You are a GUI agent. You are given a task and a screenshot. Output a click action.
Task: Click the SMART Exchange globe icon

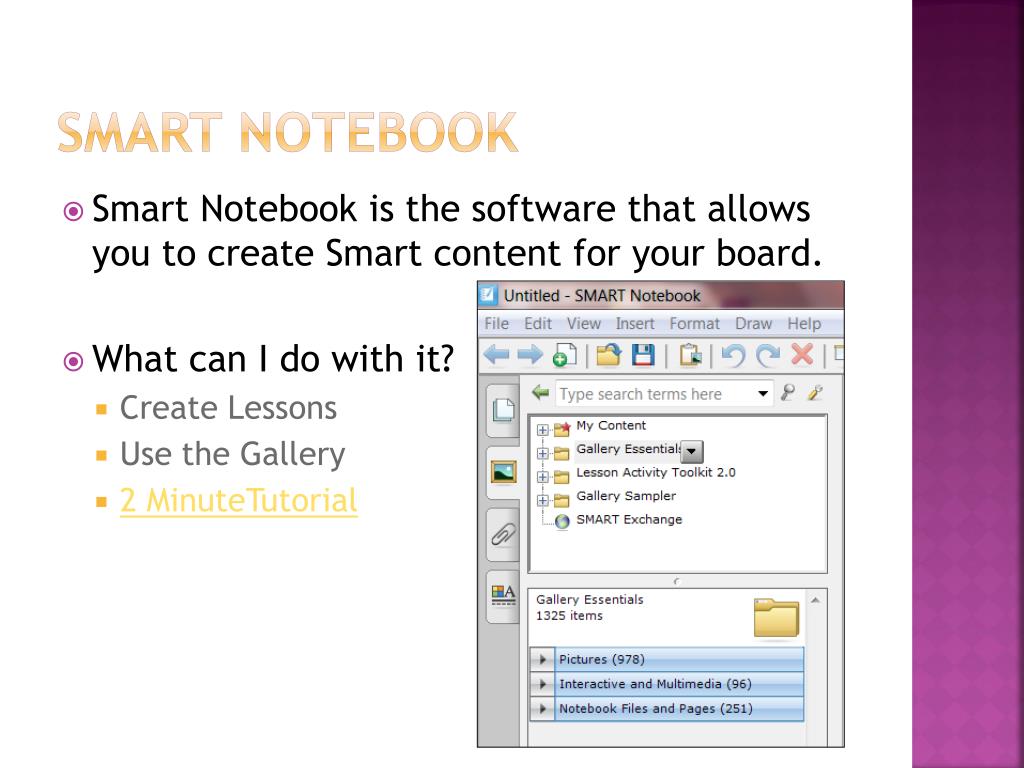(562, 521)
